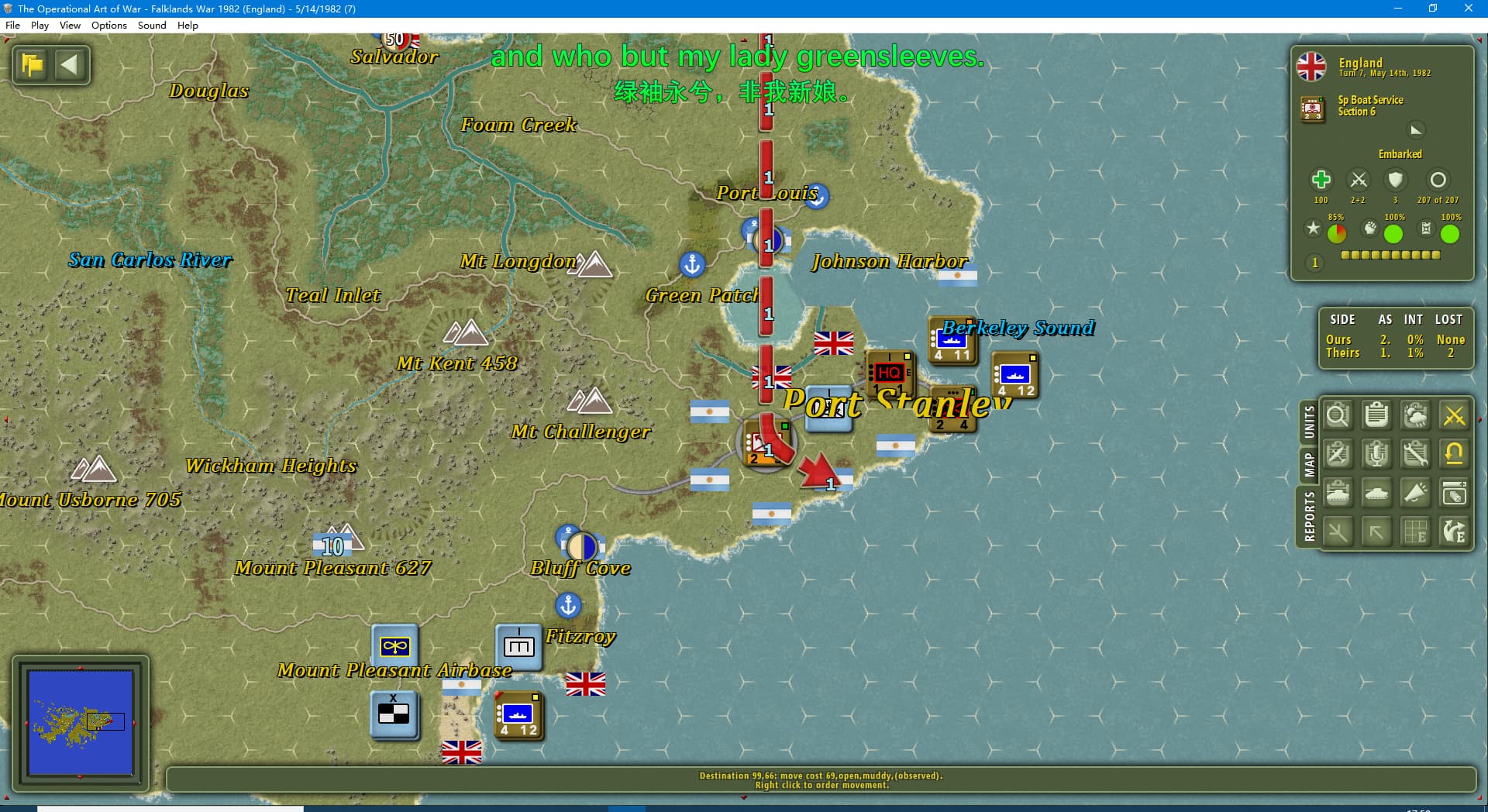Viewport: 1488px width, 812px height.
Task: Click the yellow segmented strength bar
Action: click(1390, 255)
